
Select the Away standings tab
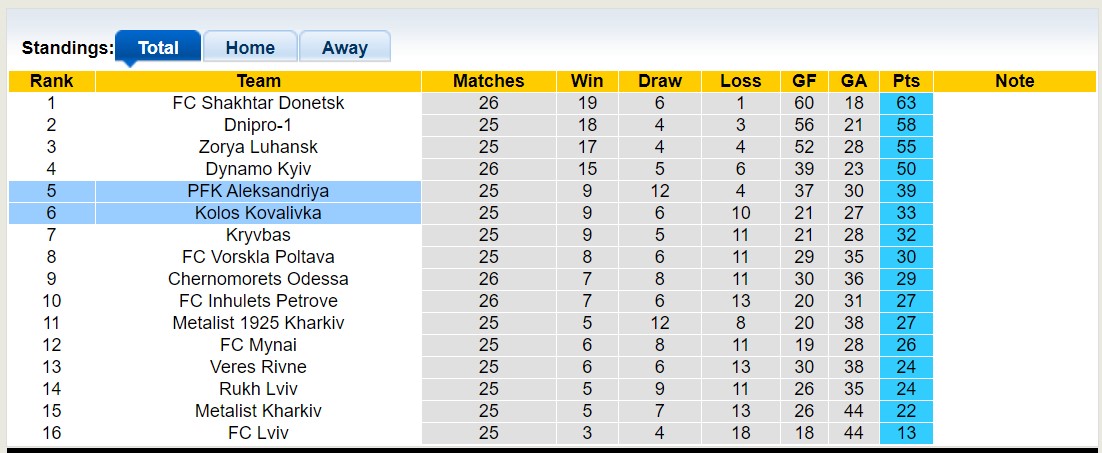pyautogui.click(x=344, y=47)
